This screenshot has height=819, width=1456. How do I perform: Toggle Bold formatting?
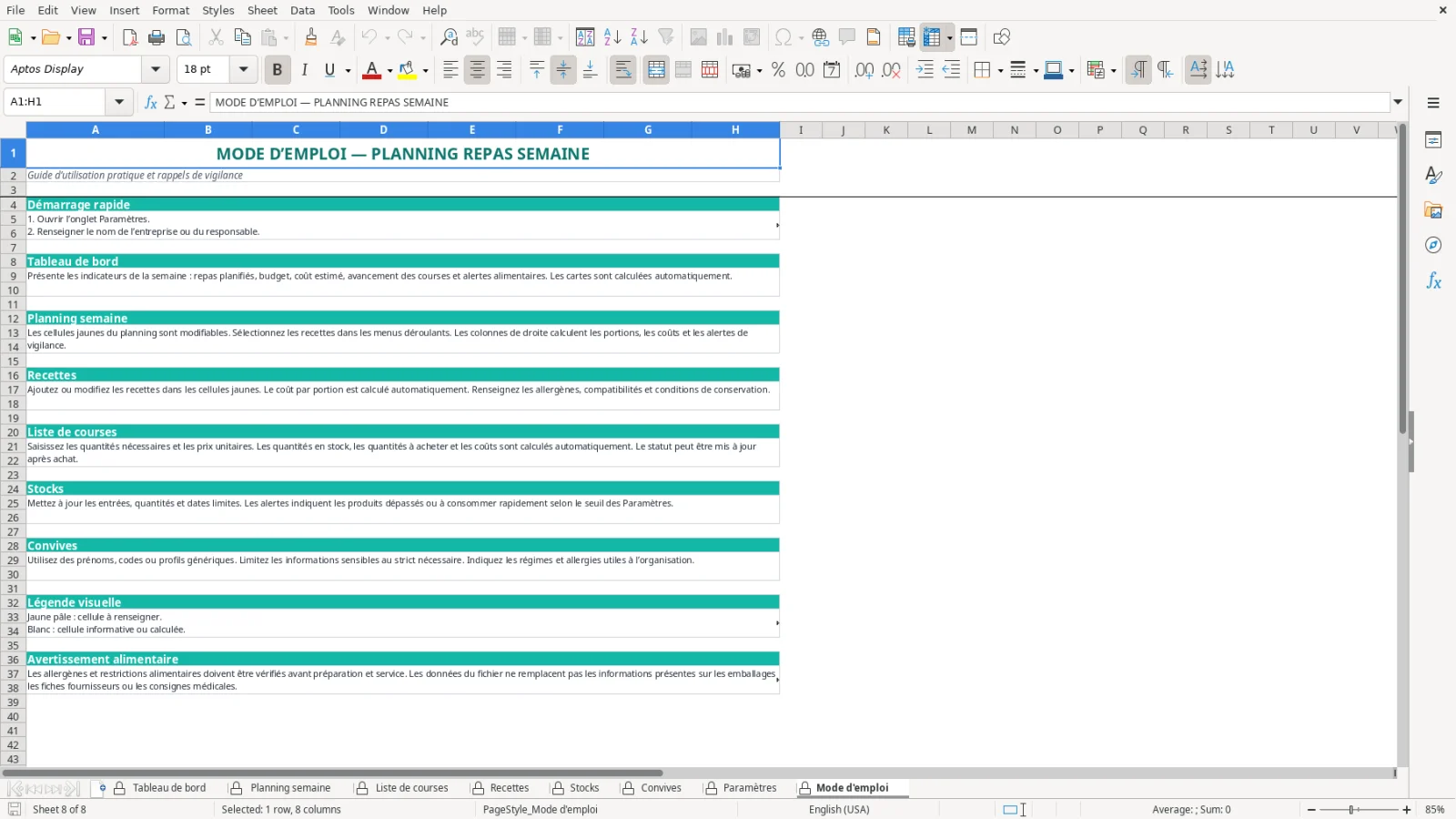coord(278,70)
